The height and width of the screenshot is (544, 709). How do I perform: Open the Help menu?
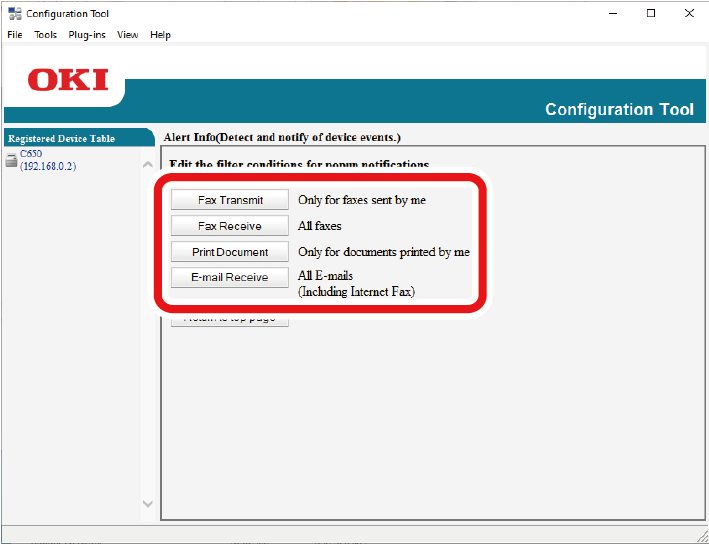[x=160, y=35]
